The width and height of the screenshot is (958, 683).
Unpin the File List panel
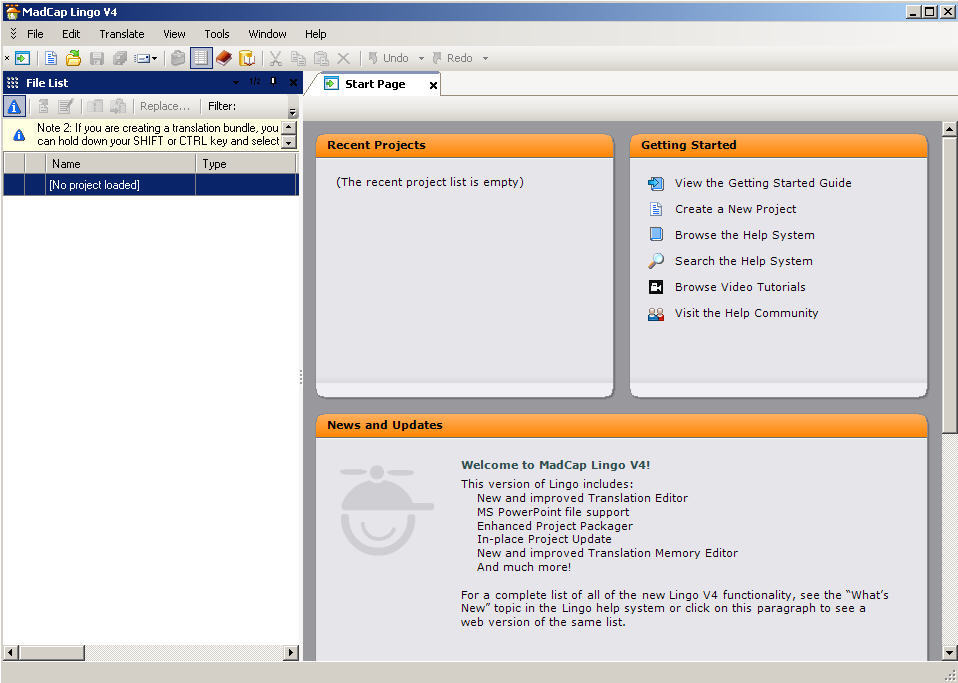271,82
